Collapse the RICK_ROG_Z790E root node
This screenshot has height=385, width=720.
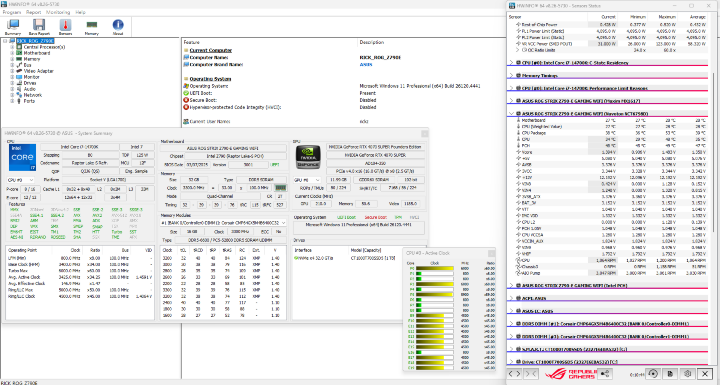point(6,41)
